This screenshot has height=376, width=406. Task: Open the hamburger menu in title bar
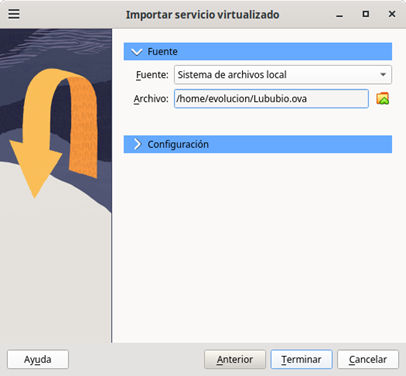coord(14,14)
